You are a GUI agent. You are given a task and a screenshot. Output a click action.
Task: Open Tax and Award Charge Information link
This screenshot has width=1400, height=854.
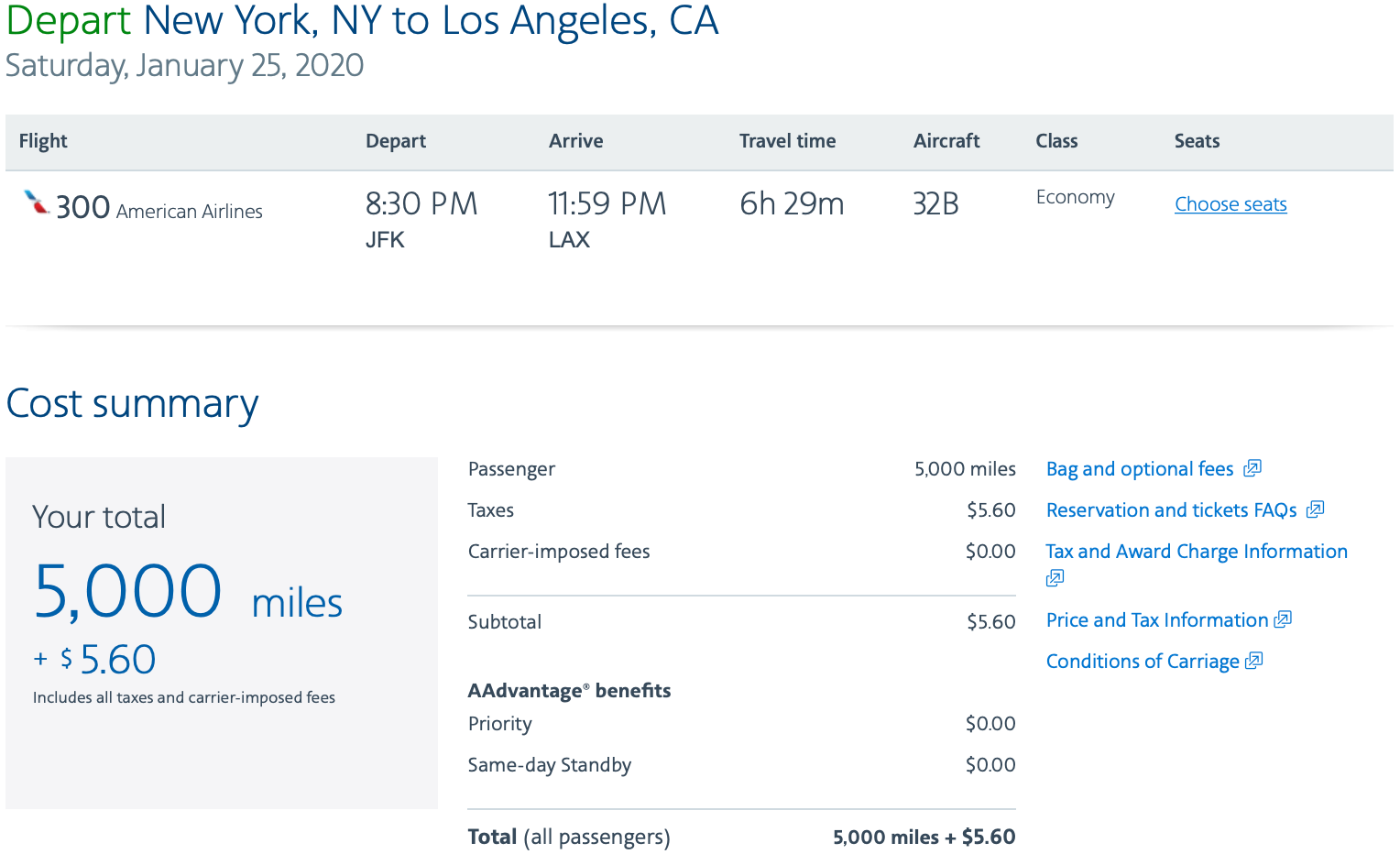pyautogui.click(x=1197, y=552)
